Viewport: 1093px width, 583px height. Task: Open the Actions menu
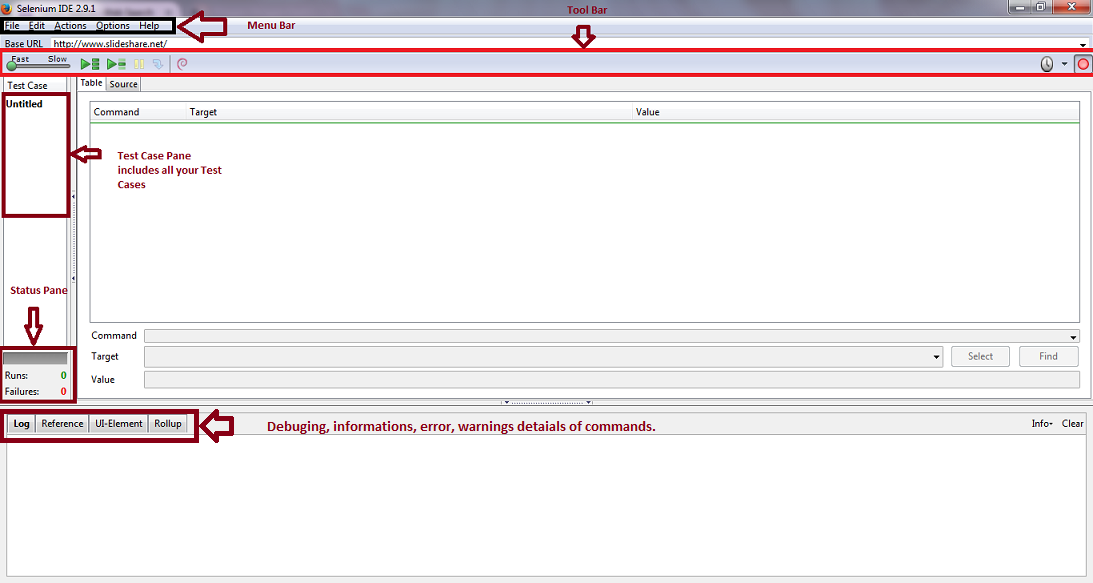(x=70, y=26)
